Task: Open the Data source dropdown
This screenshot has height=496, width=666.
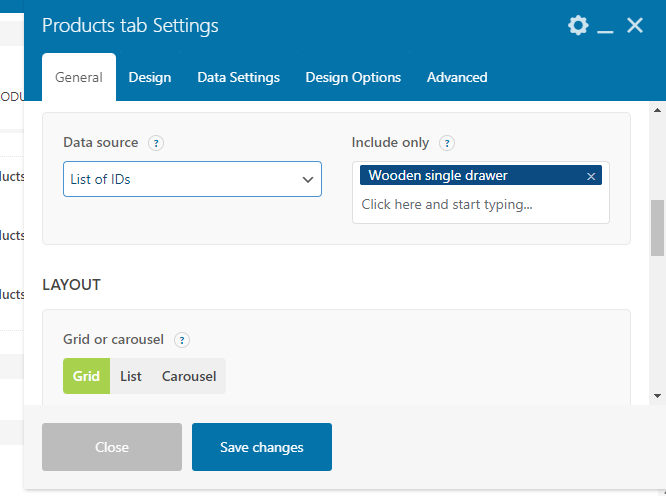Action: (x=192, y=180)
